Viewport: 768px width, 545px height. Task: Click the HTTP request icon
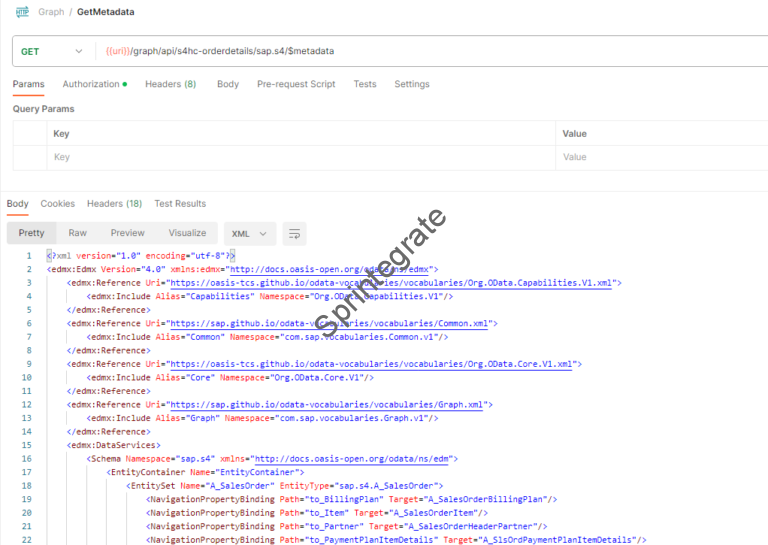(x=22, y=11)
